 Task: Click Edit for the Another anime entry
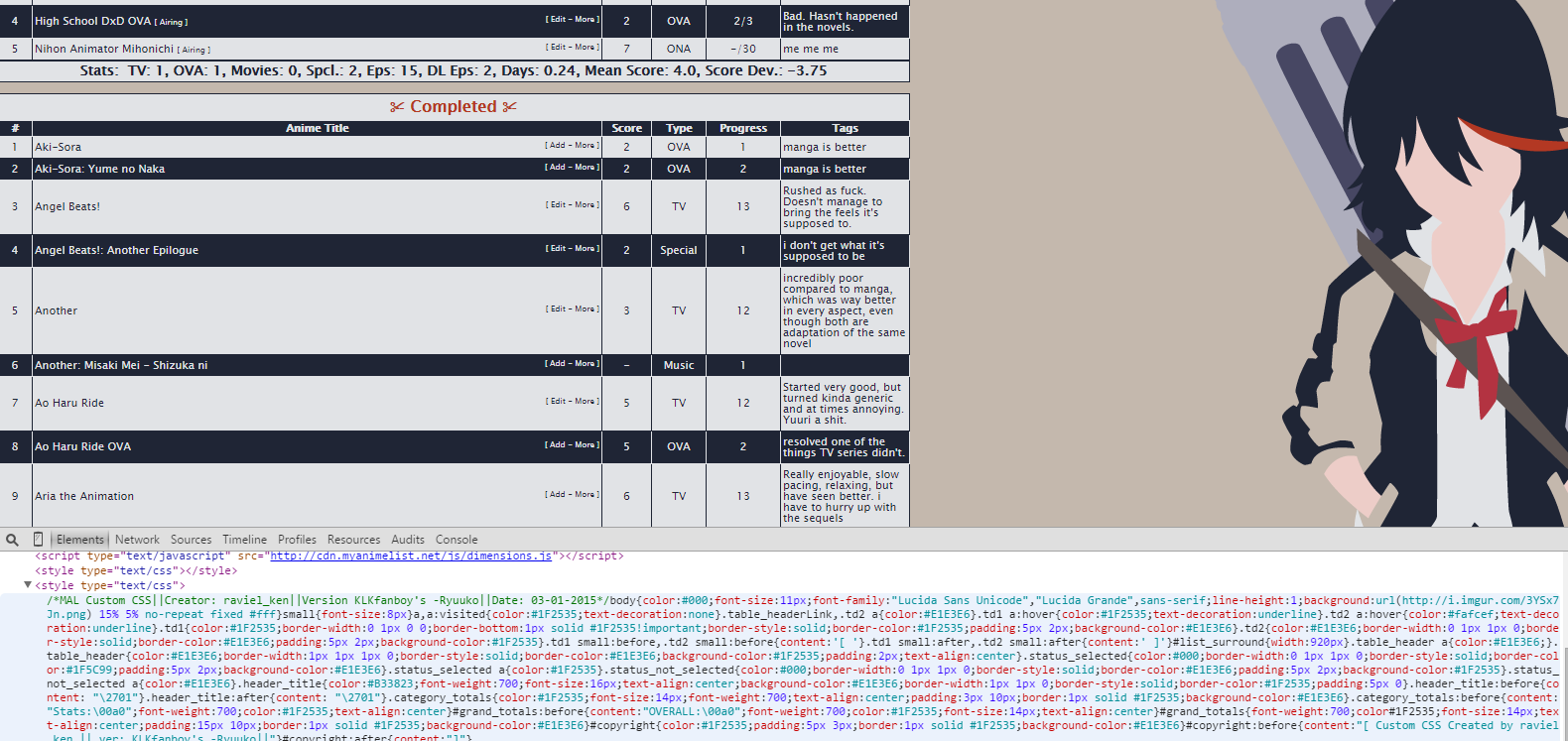pyautogui.click(x=558, y=309)
